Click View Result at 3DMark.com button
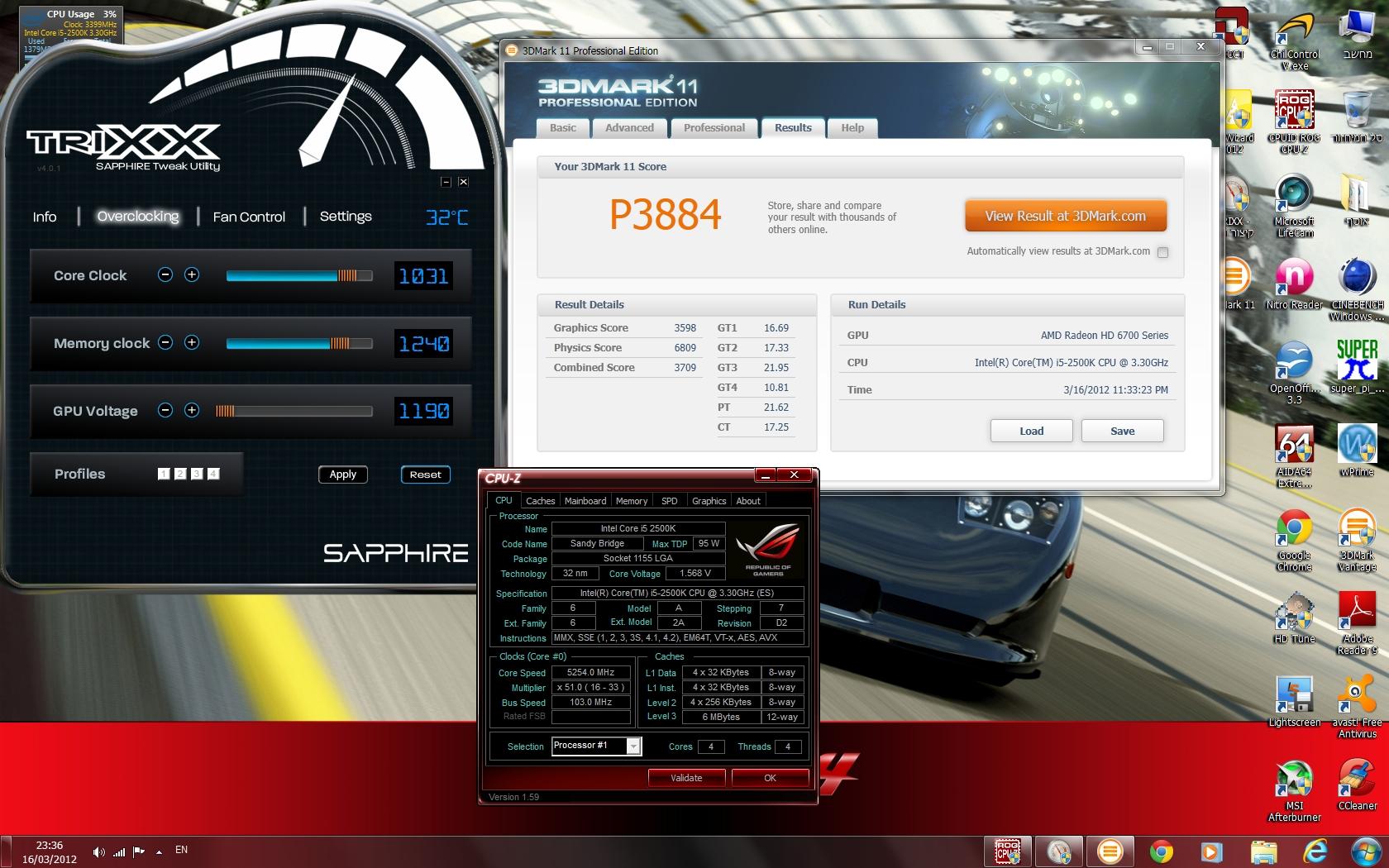1389x868 pixels. click(x=1066, y=216)
